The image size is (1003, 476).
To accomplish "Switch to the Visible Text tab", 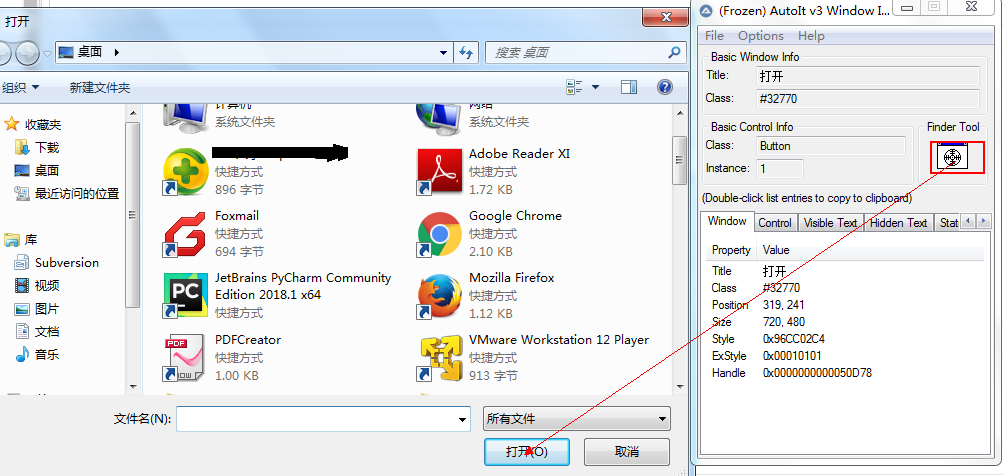I will coord(830,223).
